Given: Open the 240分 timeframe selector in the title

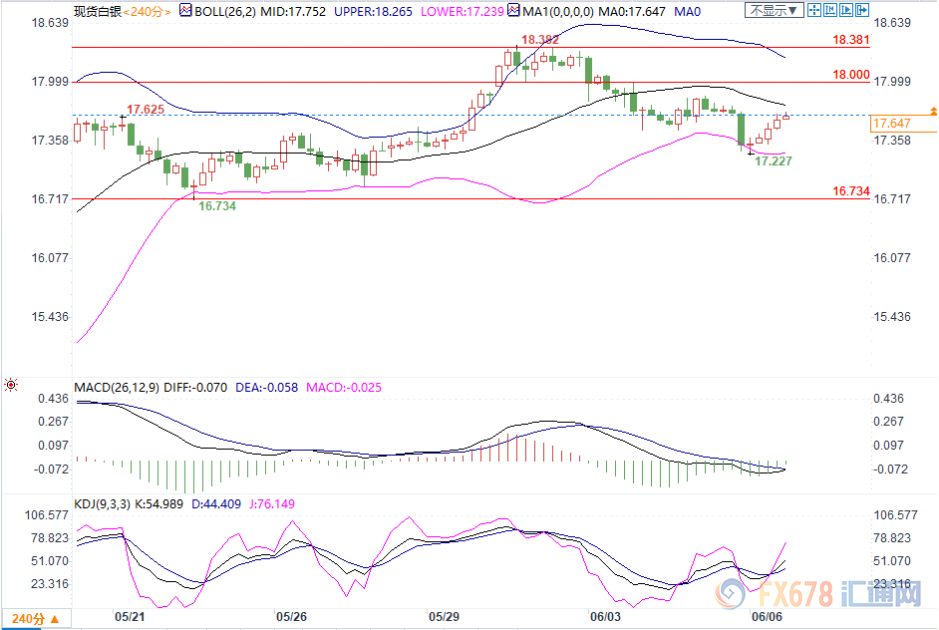Looking at the screenshot, I should [147, 11].
